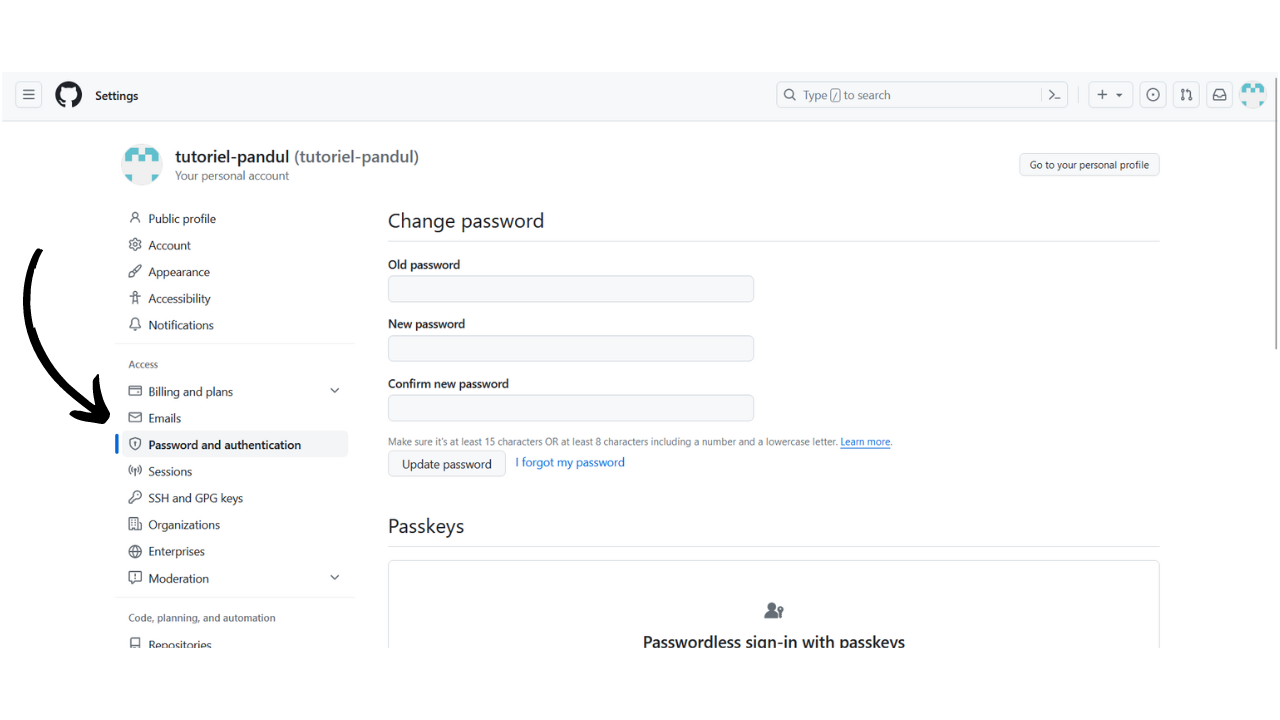Open the issues icon in the header

click(x=1152, y=94)
